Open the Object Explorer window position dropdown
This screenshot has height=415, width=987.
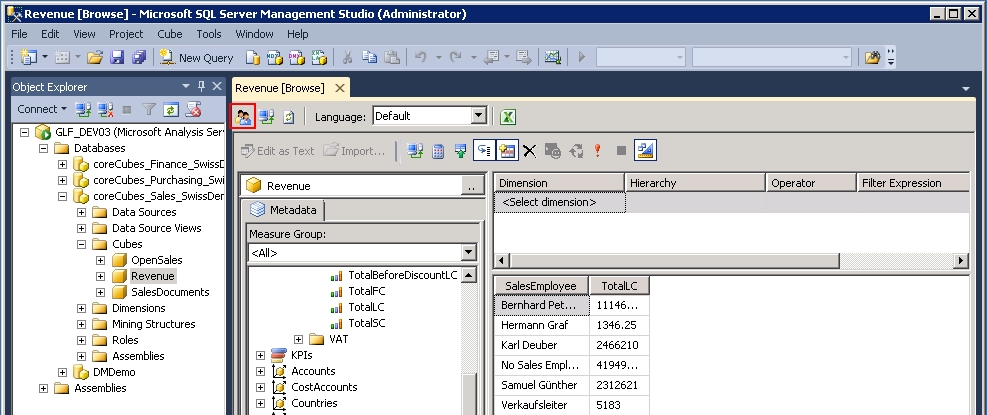coord(186,86)
